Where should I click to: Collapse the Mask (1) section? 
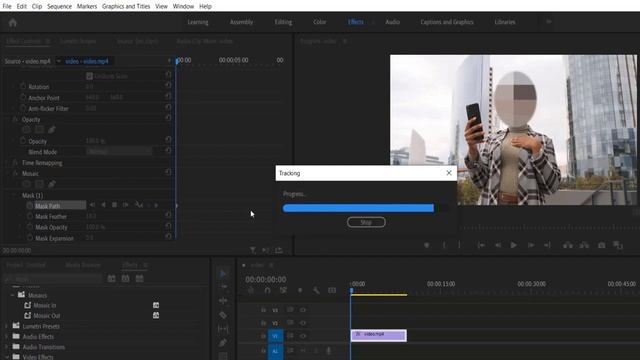pyautogui.click(x=15, y=195)
